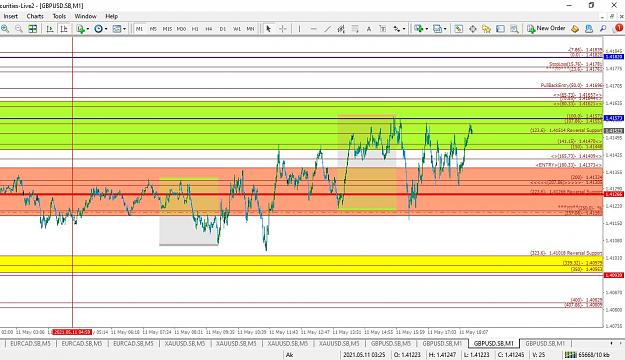
Task: Open the Insert menu
Action: point(11,16)
